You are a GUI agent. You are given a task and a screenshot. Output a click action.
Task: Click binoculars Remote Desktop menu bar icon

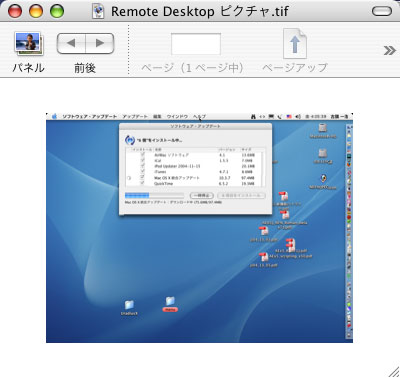[253, 117]
